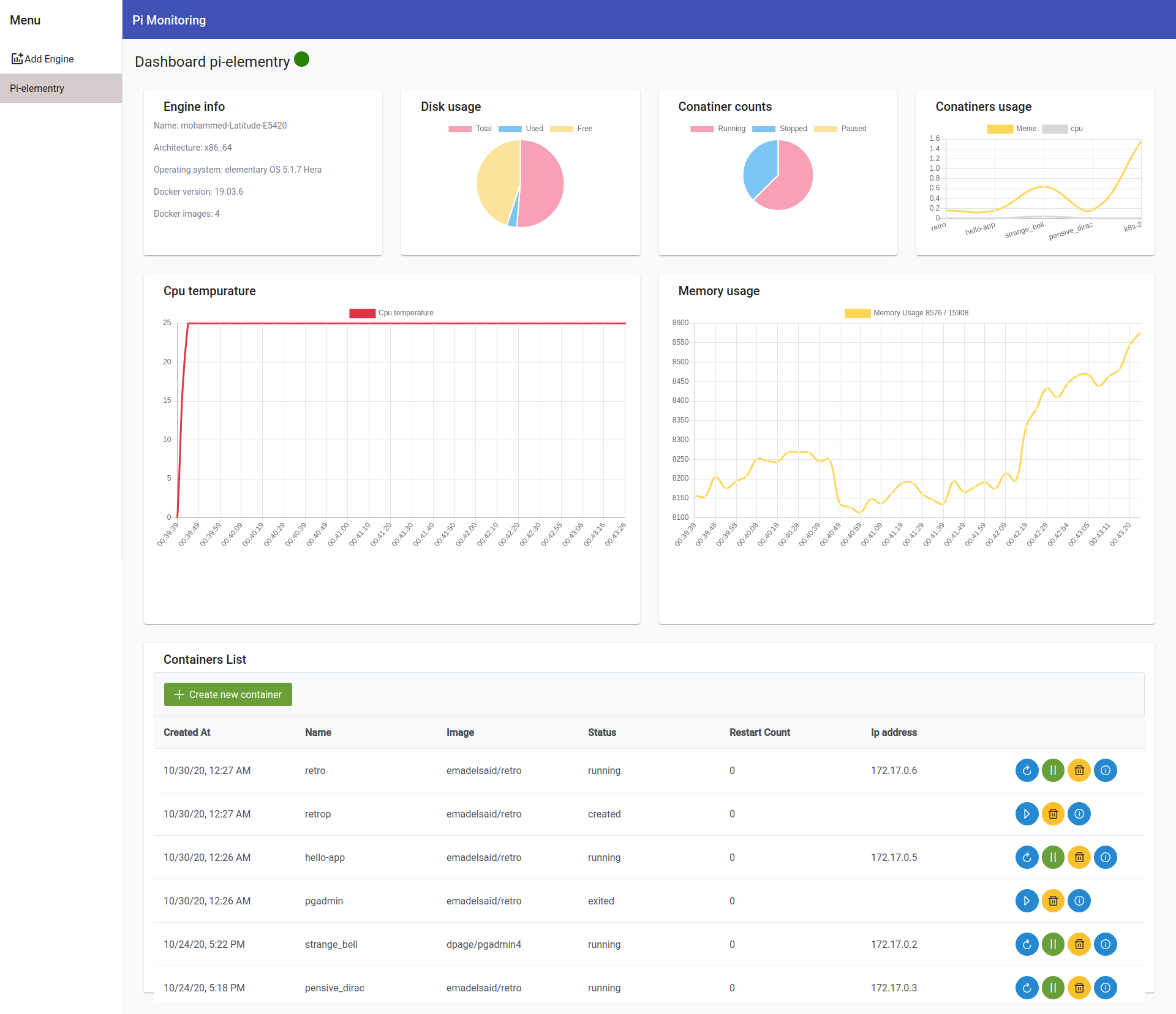Sort by Name column header
The width and height of the screenshot is (1176, 1014).
pos(318,732)
